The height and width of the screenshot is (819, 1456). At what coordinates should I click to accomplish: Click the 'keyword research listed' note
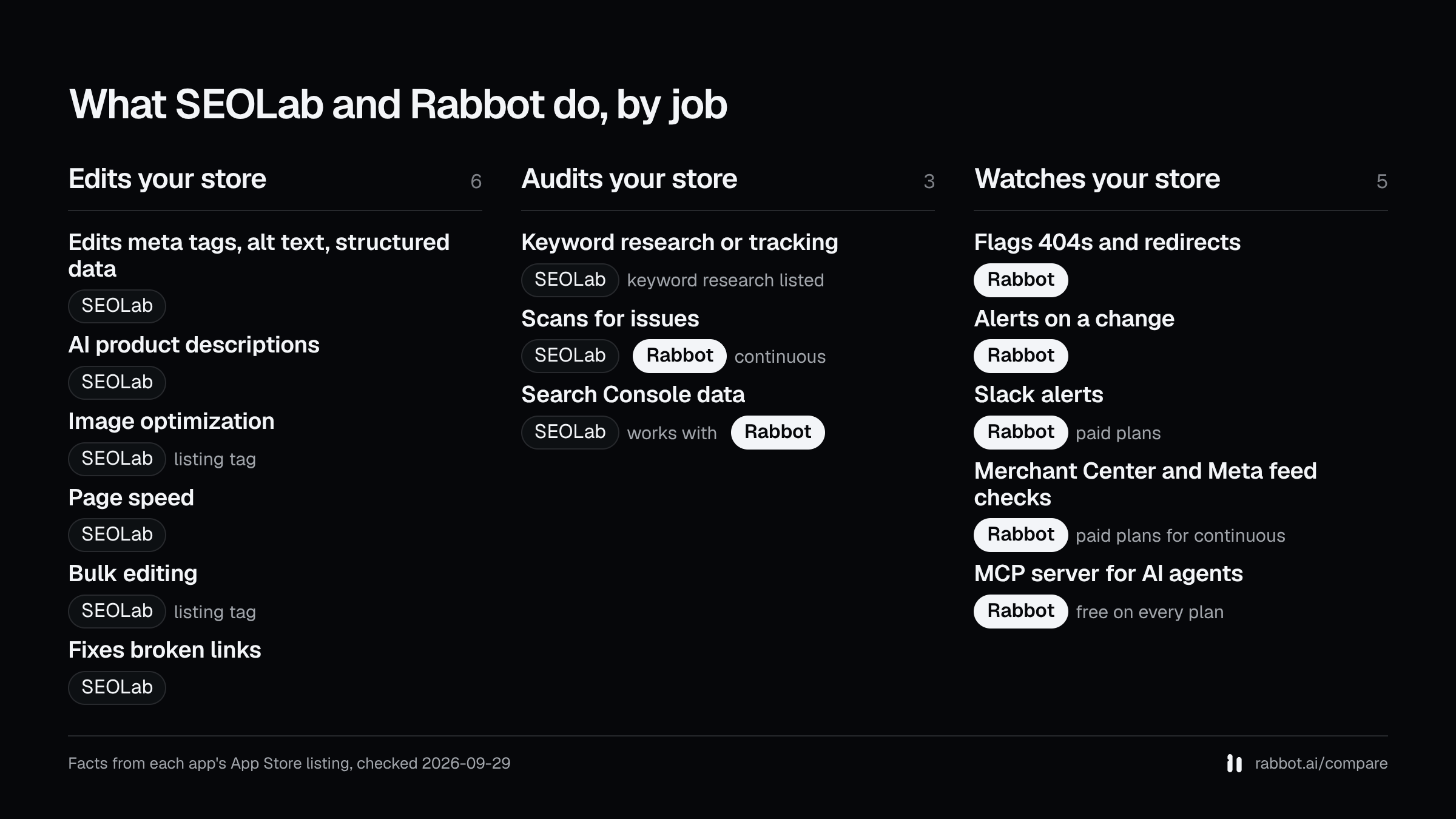[x=726, y=280]
